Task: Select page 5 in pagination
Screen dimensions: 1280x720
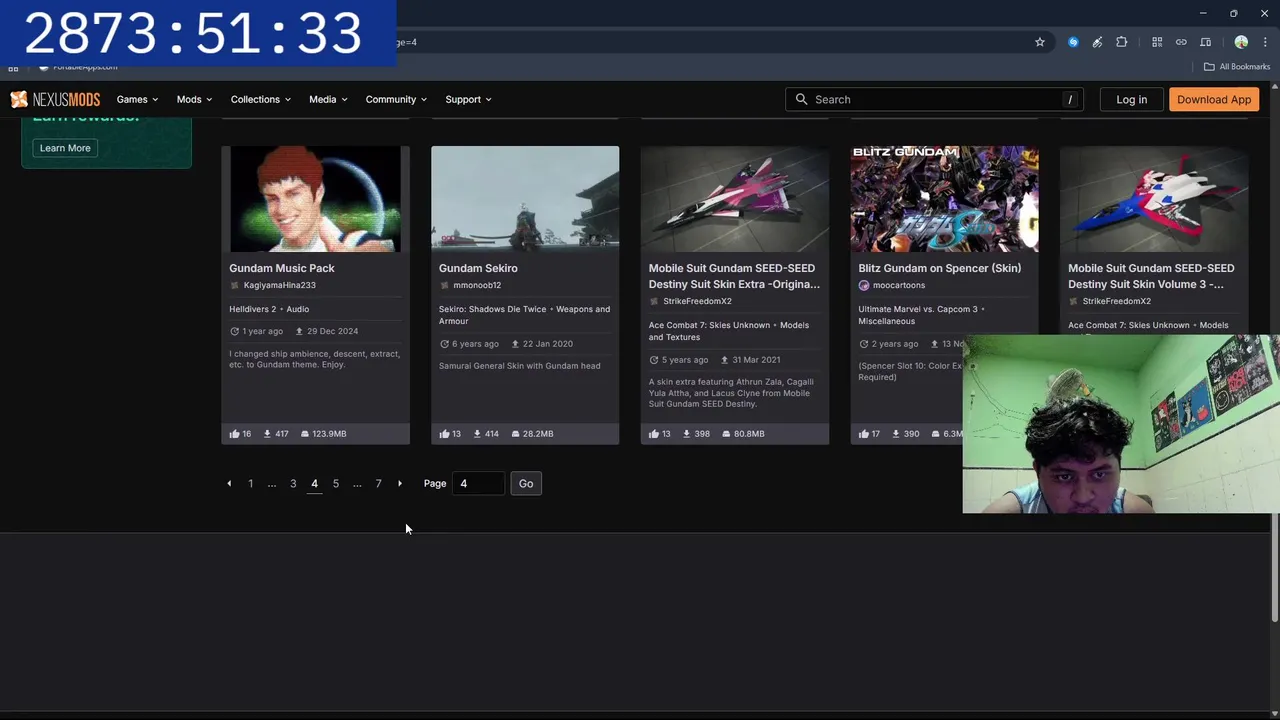Action: coord(336,483)
